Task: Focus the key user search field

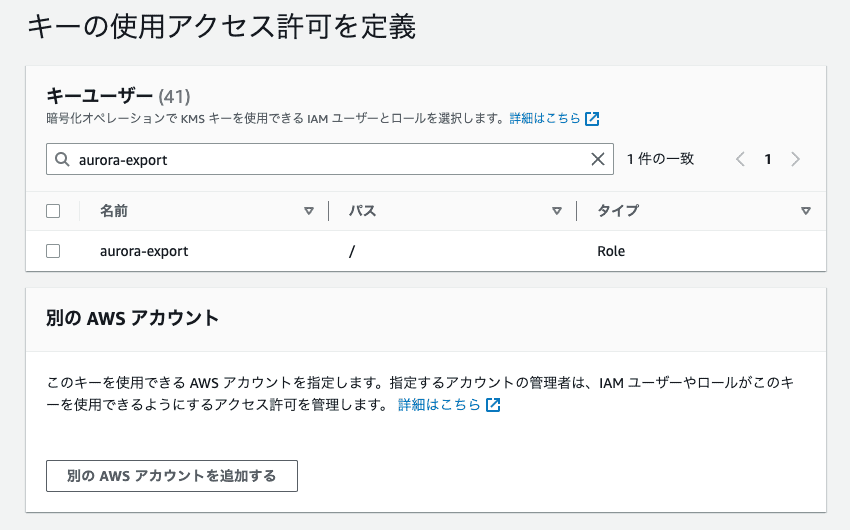Action: click(330, 159)
